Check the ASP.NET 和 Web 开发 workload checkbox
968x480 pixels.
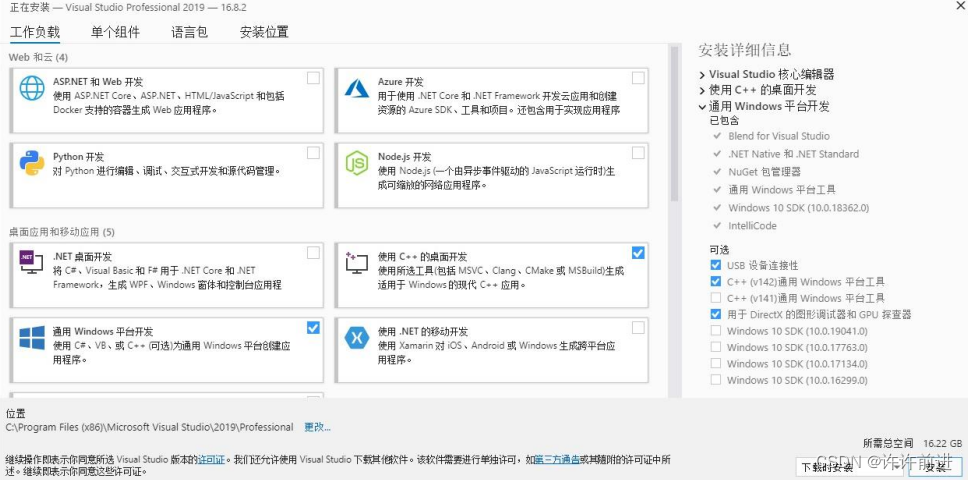point(314,78)
